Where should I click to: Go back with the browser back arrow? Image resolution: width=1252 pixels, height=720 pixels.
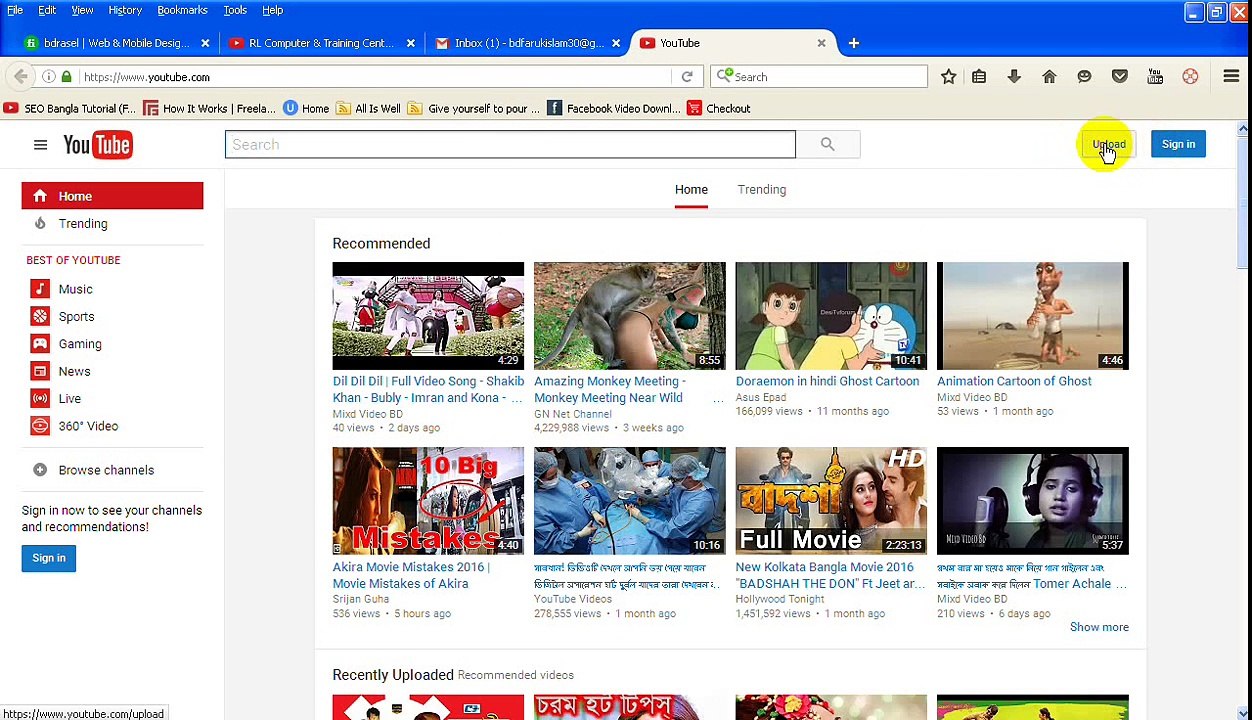21,77
